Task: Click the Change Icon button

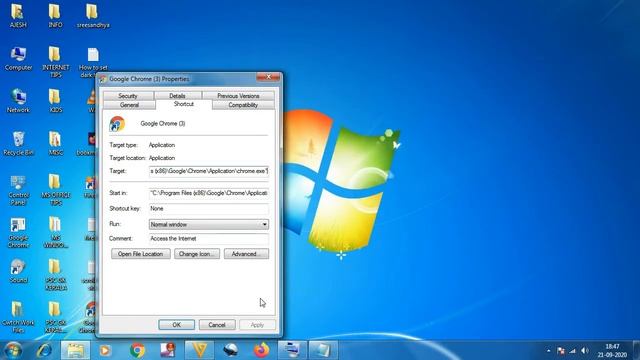Action: pos(197,254)
